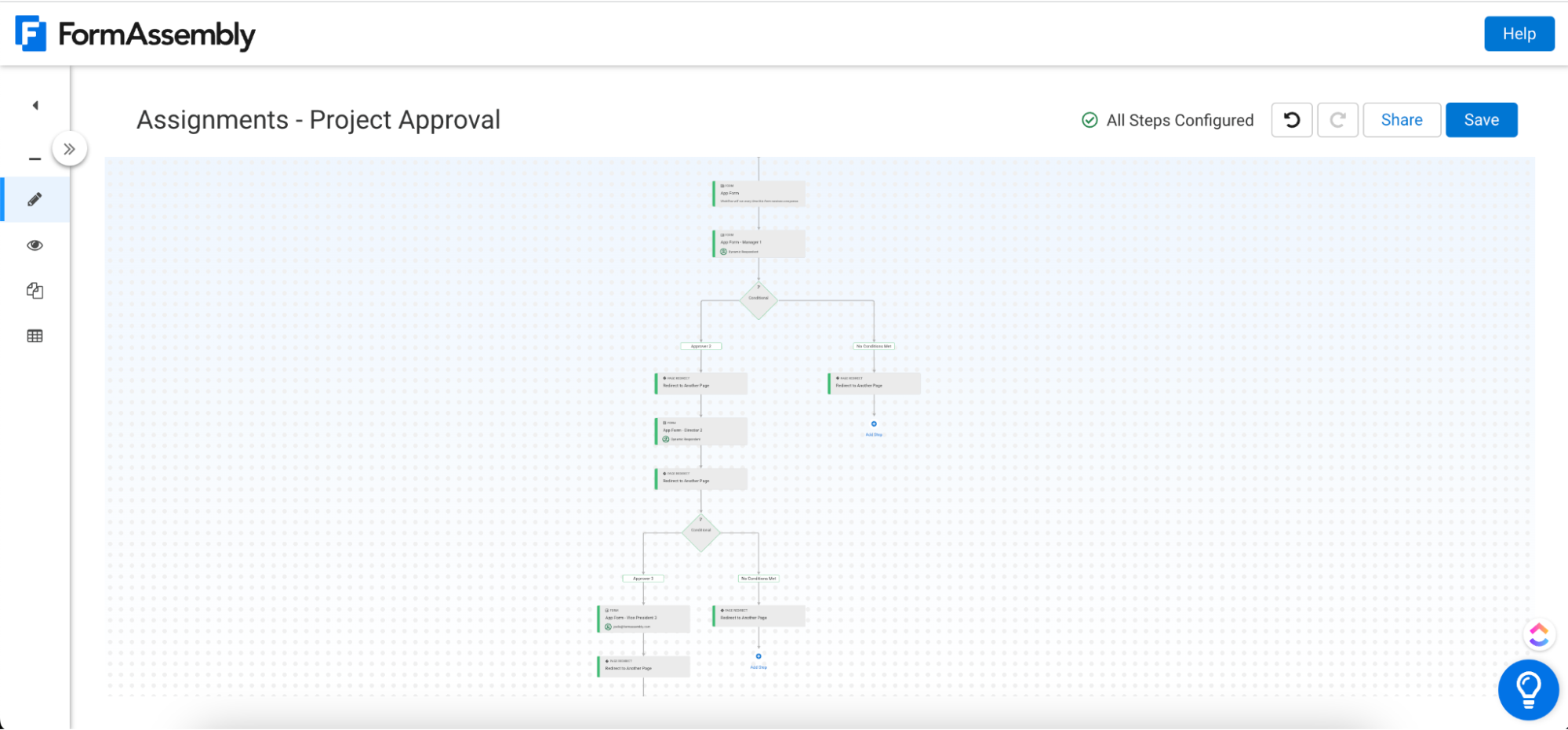Screen dimensions: 1568x730
Task: Click the Help button in top right
Action: tap(1519, 34)
